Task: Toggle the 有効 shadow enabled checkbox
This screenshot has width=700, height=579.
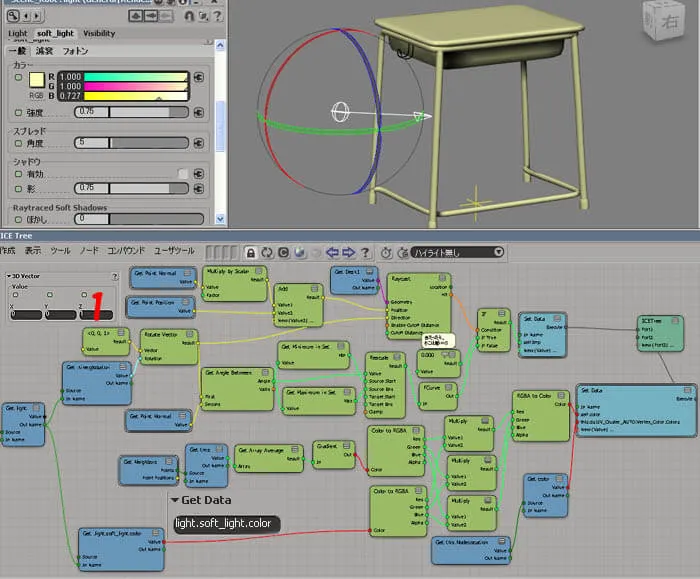Action: pyautogui.click(x=183, y=174)
